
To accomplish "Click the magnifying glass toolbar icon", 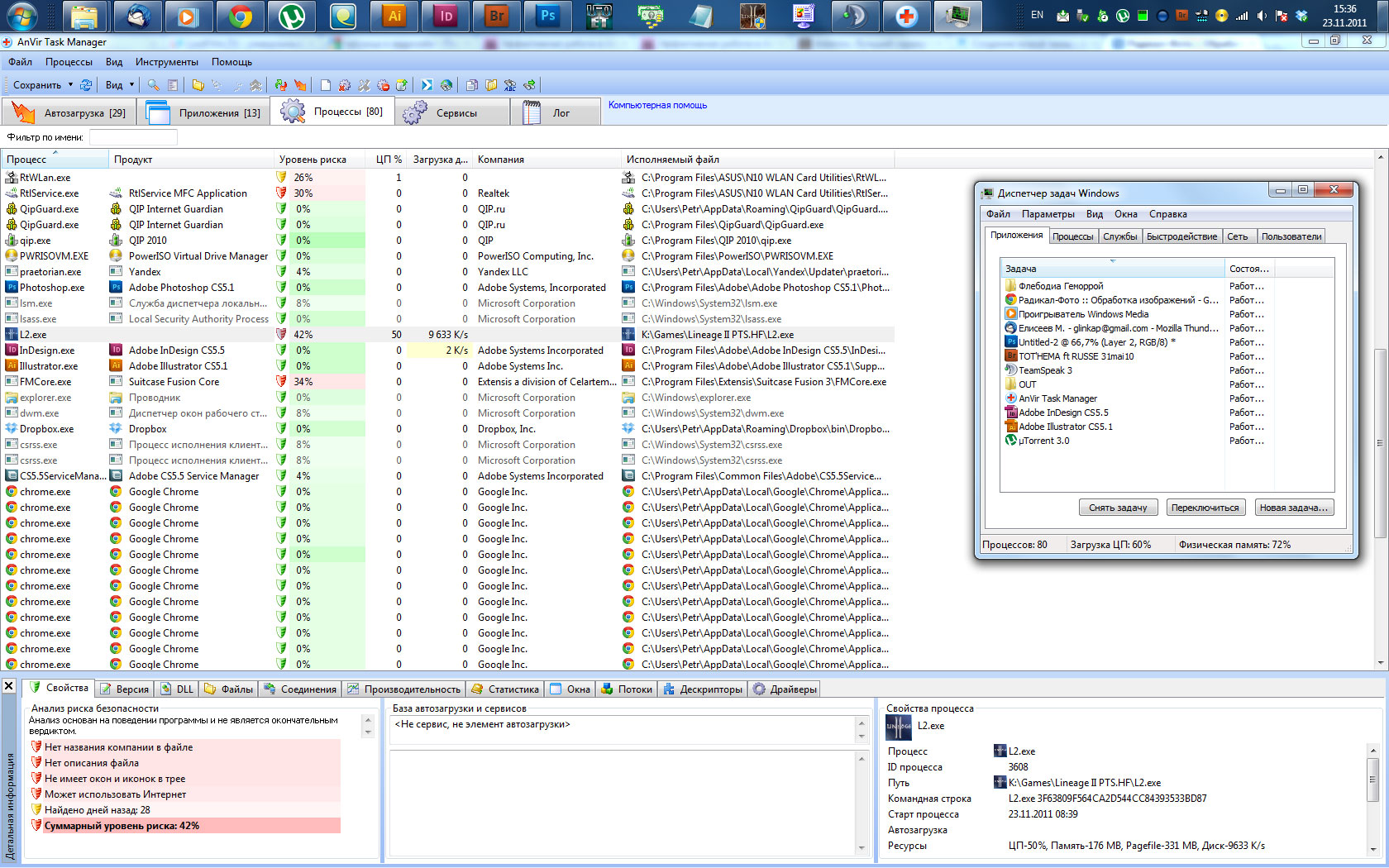I will 154,85.
